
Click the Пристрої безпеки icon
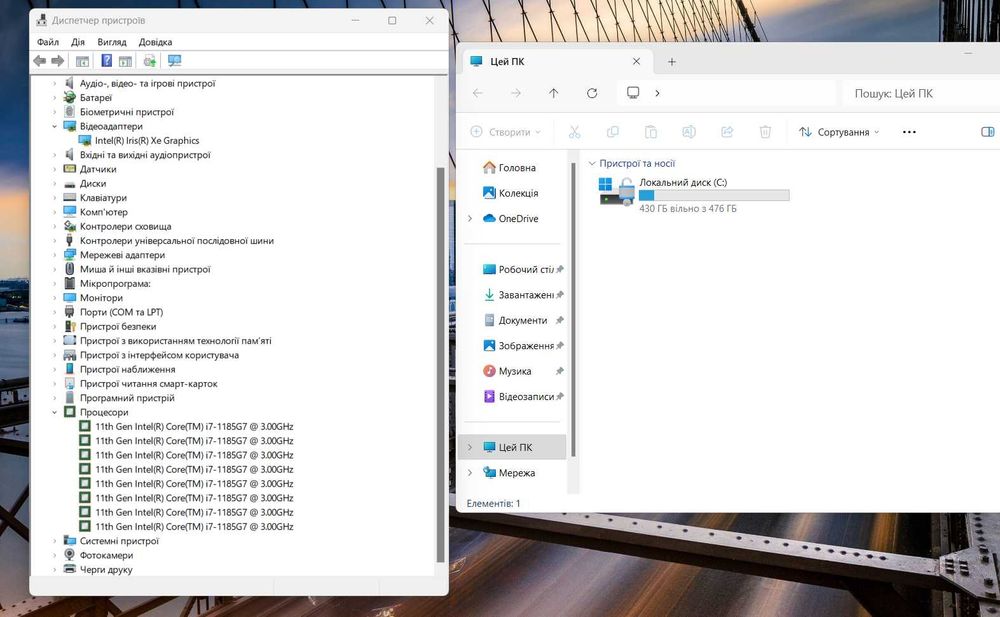pos(70,327)
